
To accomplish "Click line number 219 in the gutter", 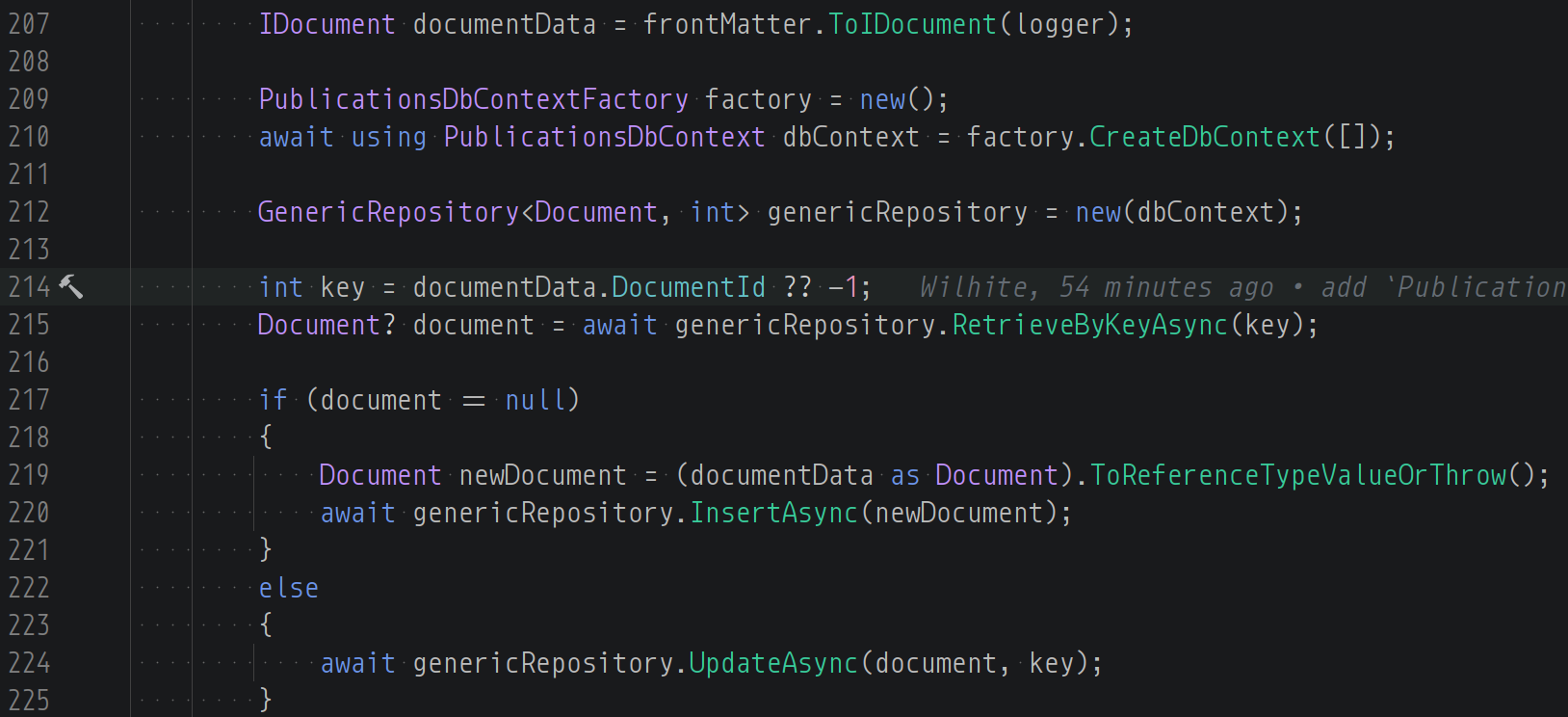I will pos(29,475).
